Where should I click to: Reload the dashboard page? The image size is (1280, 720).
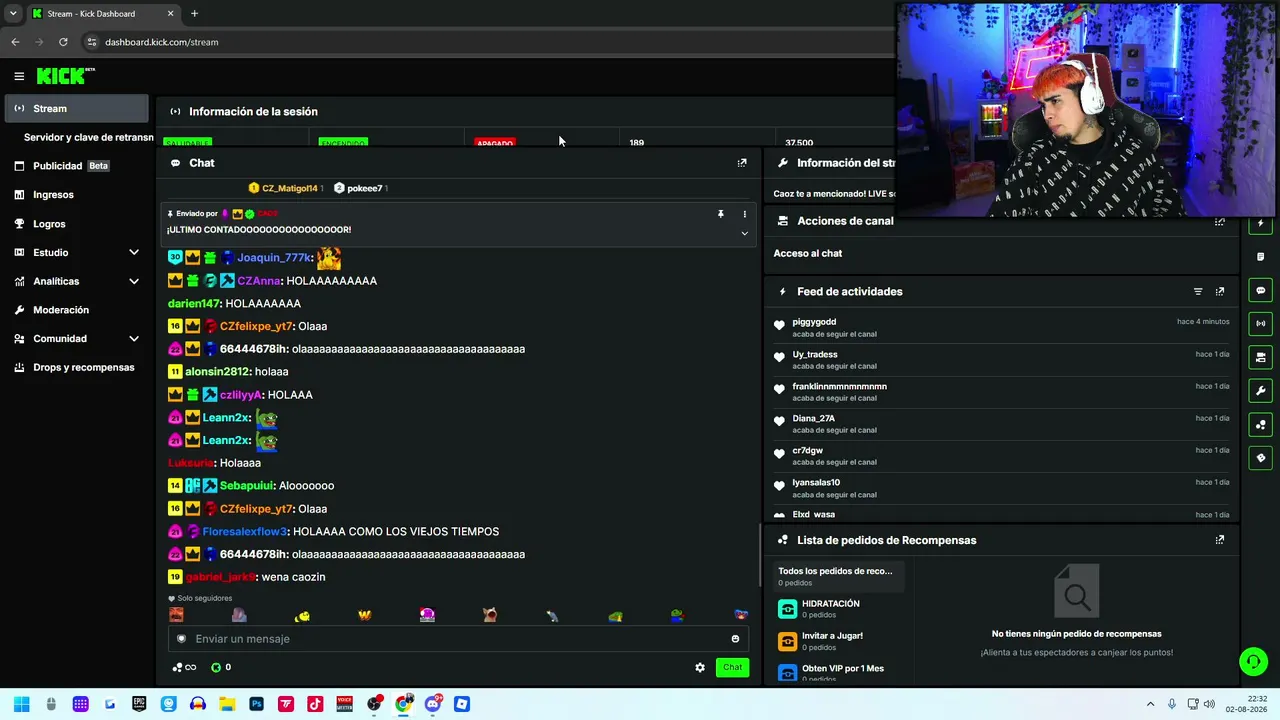(x=63, y=42)
